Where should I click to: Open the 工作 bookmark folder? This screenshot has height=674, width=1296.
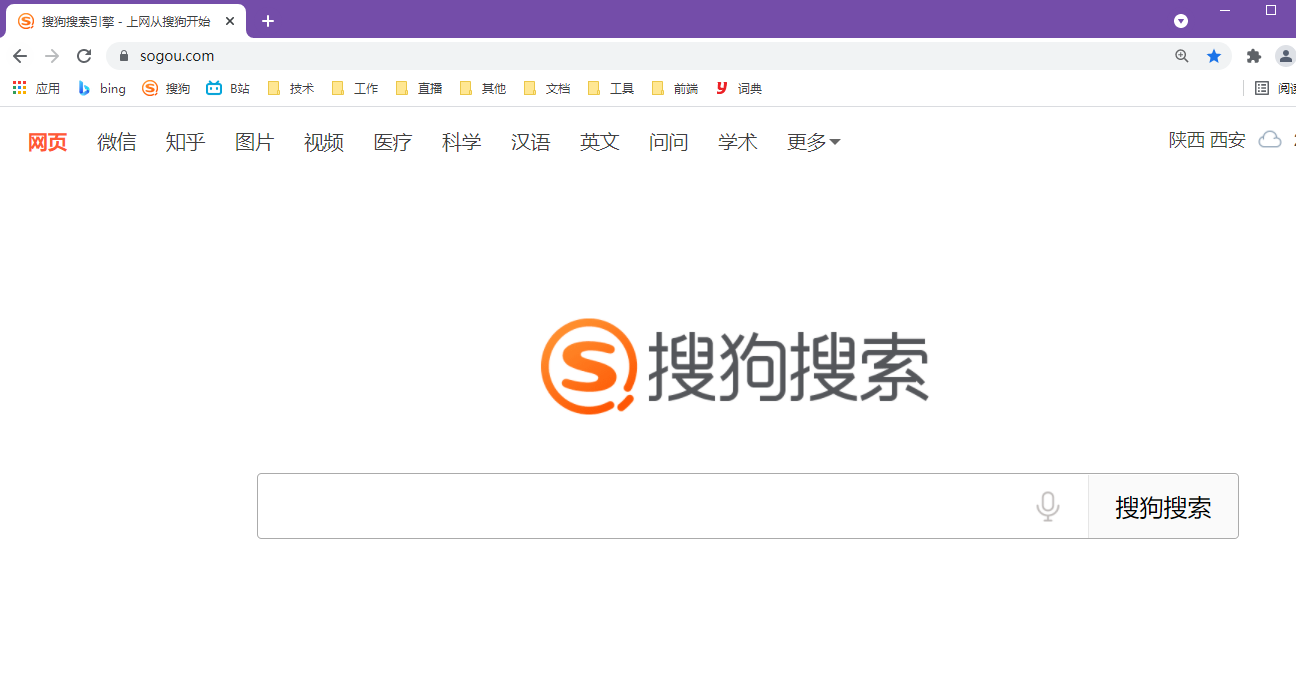(x=355, y=88)
